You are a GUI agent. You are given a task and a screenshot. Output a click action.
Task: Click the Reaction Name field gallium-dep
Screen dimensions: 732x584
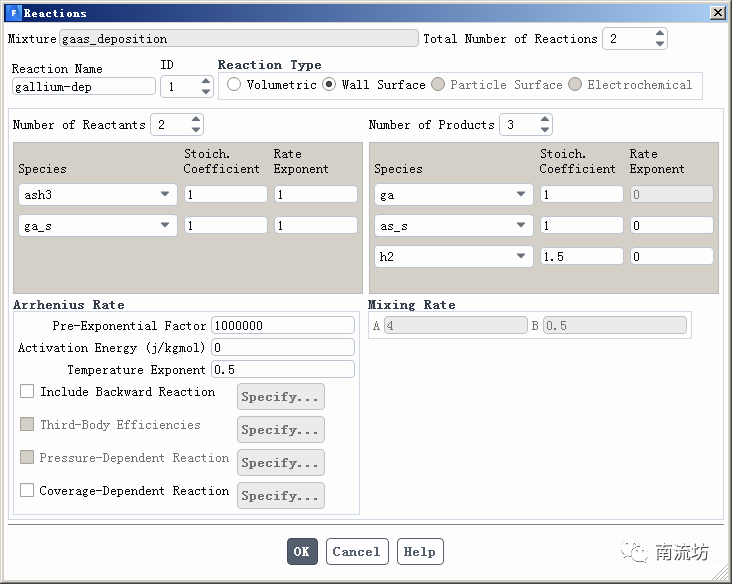coord(84,87)
